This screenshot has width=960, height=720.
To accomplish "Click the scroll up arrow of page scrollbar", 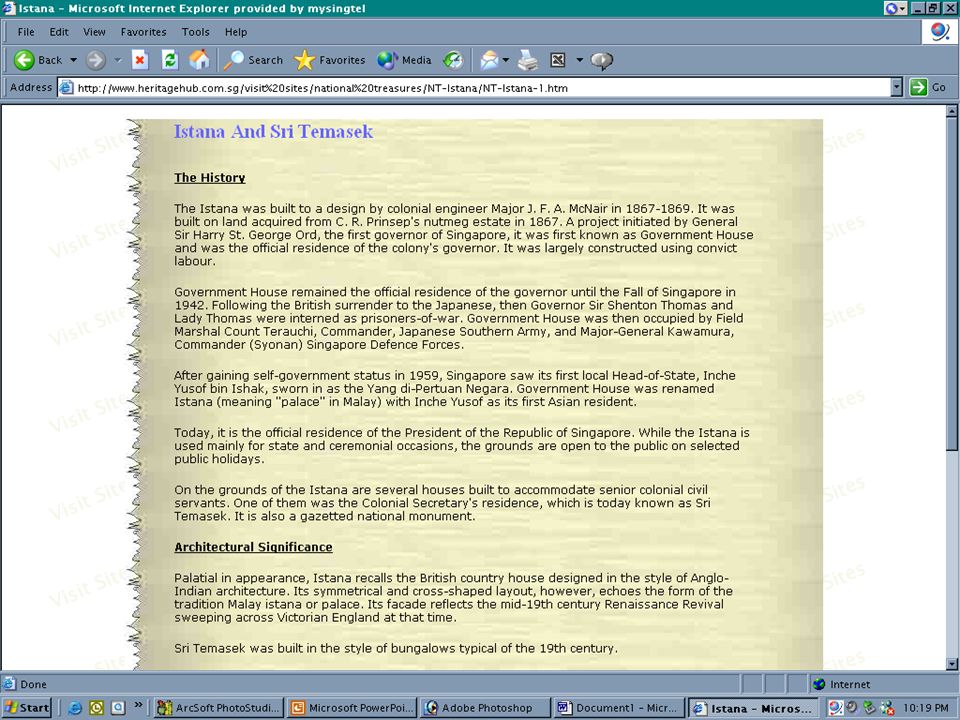I will point(951,111).
